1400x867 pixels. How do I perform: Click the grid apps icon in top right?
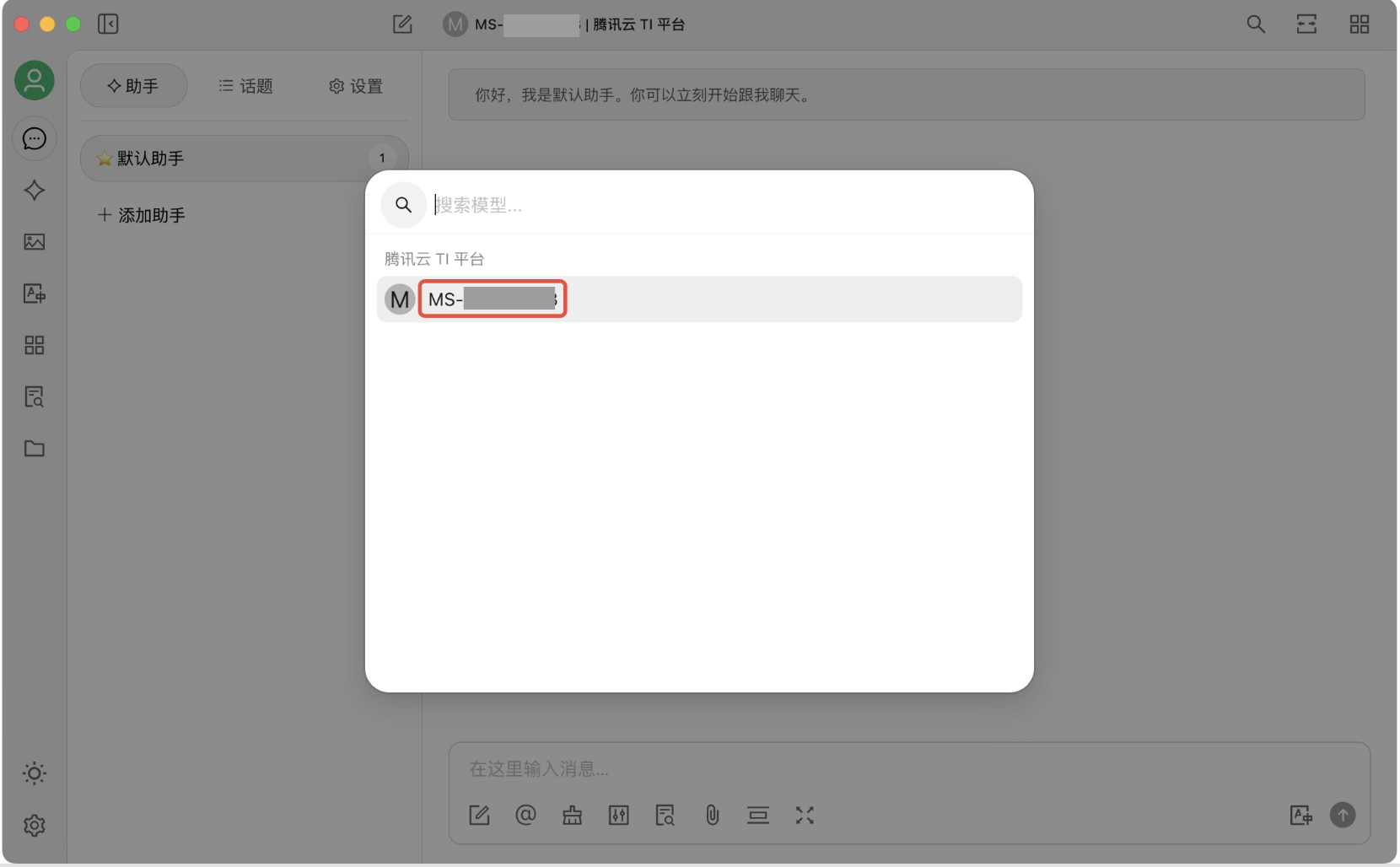pos(1360,24)
